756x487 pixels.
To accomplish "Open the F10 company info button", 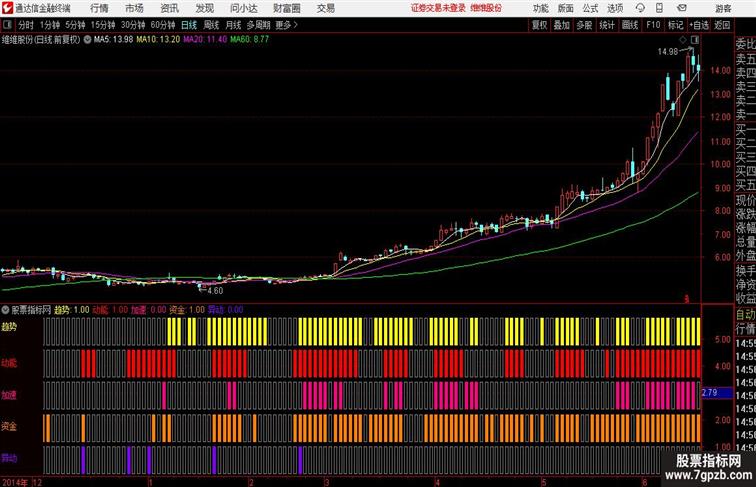I will click(653, 25).
